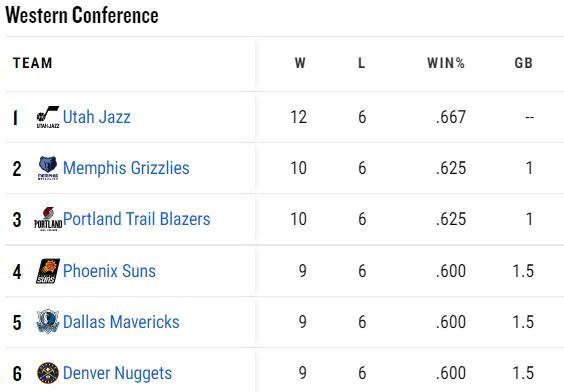Open the Phoenix Suns team link

pyautogui.click(x=109, y=271)
